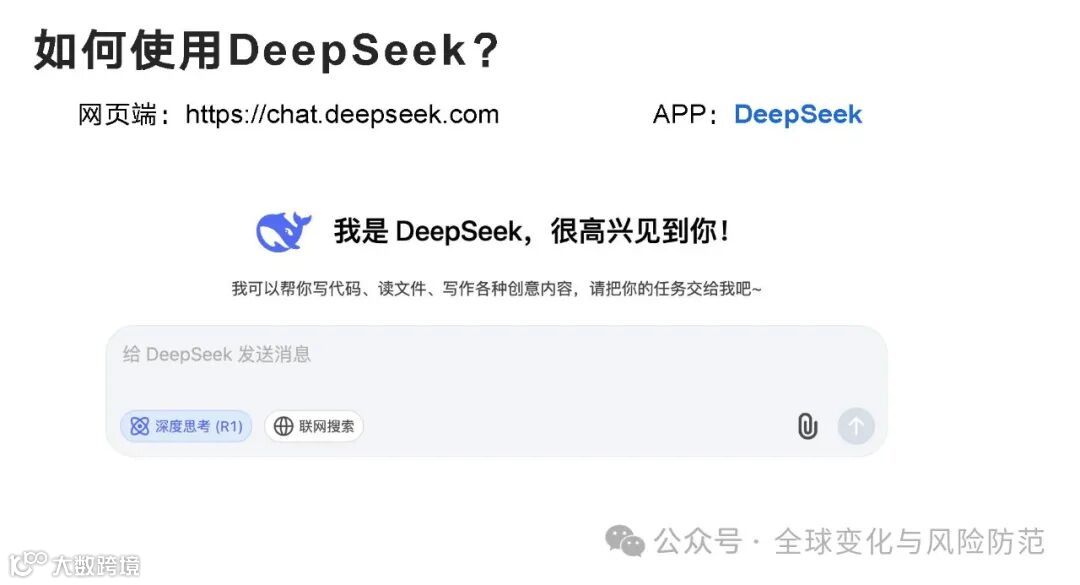Click the 我可以帮你写代码 subtitle text
1080x585 pixels.
click(496, 289)
